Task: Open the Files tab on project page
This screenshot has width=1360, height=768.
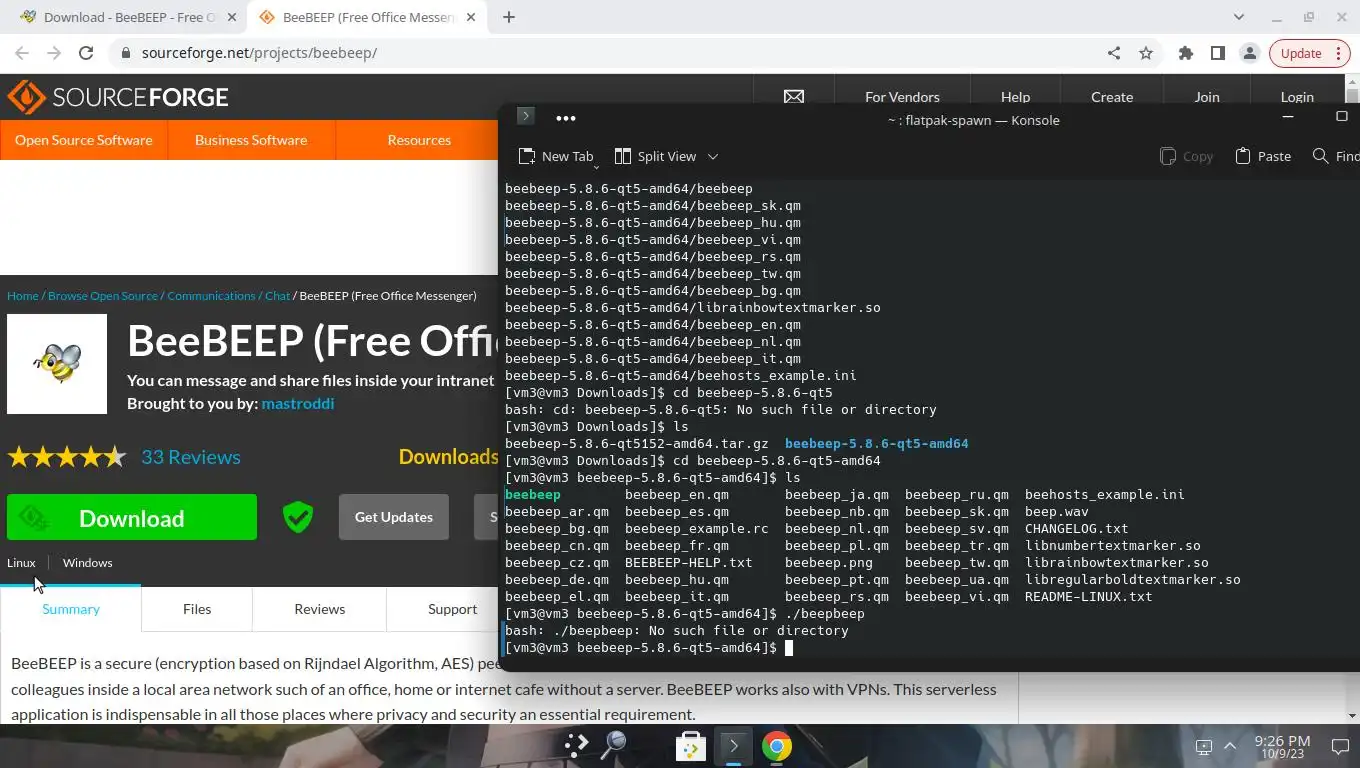Action: click(197, 609)
